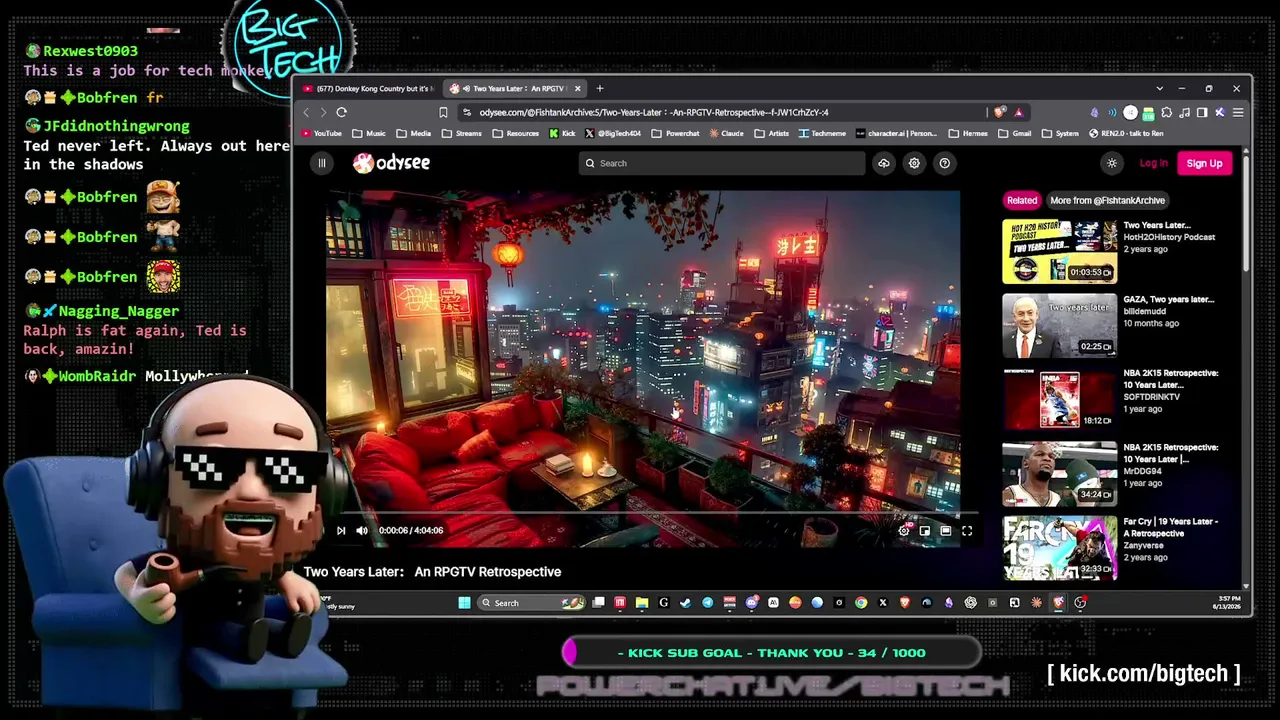This screenshot has height=720, width=1280.
Task: Open the Brave Rewards triangle icon
Action: tap(1018, 112)
